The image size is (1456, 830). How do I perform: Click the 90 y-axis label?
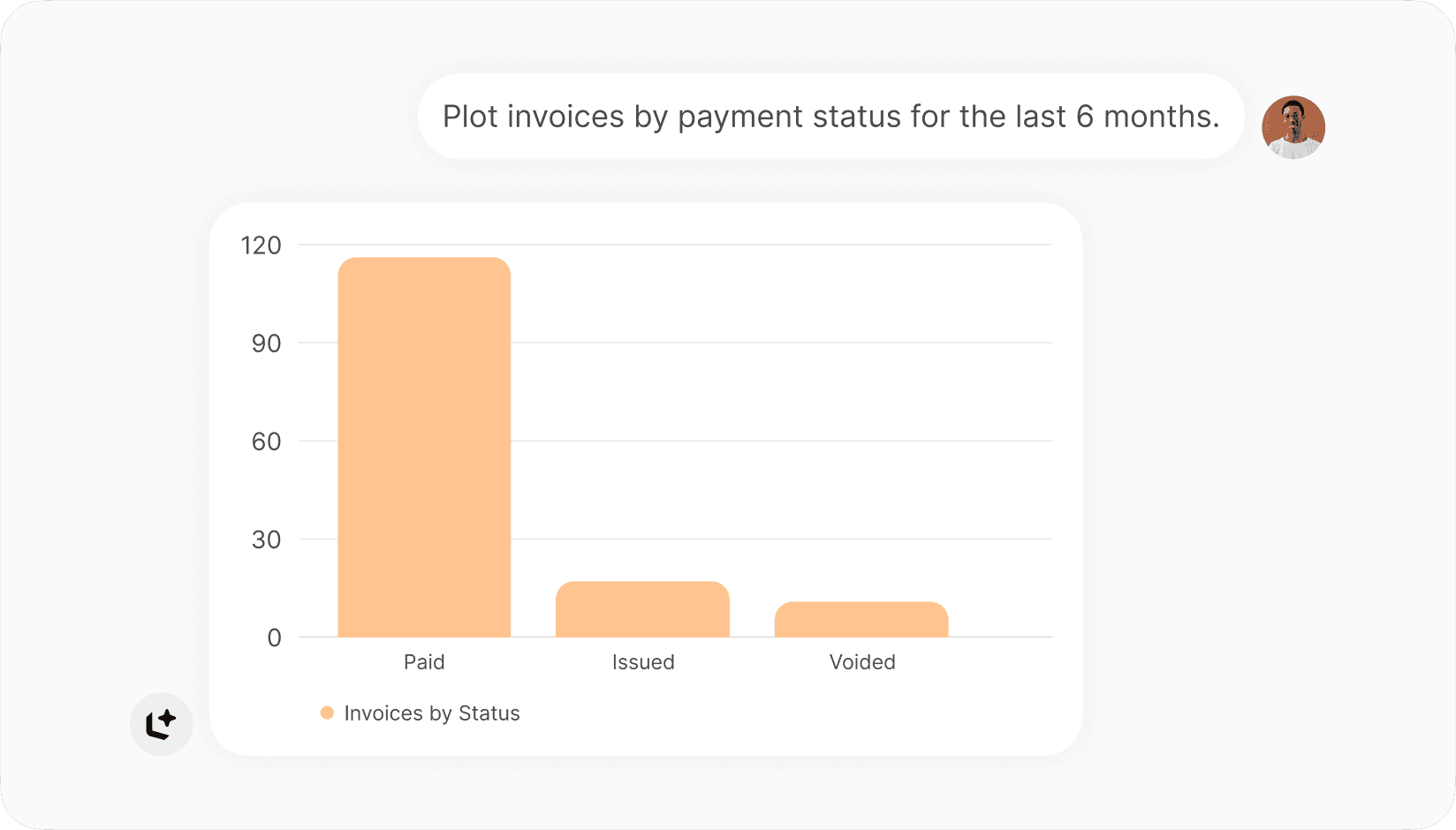tap(266, 343)
